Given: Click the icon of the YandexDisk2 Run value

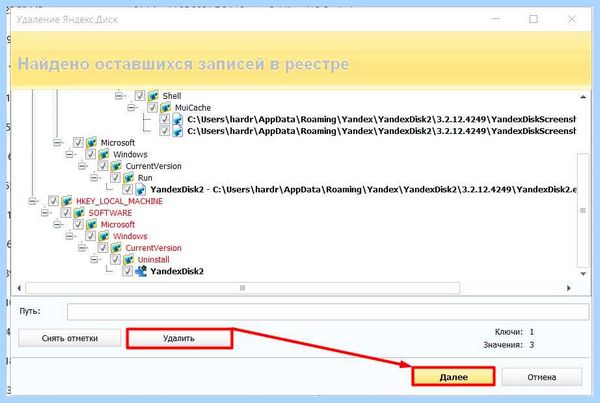Looking at the screenshot, I should tap(140, 189).
